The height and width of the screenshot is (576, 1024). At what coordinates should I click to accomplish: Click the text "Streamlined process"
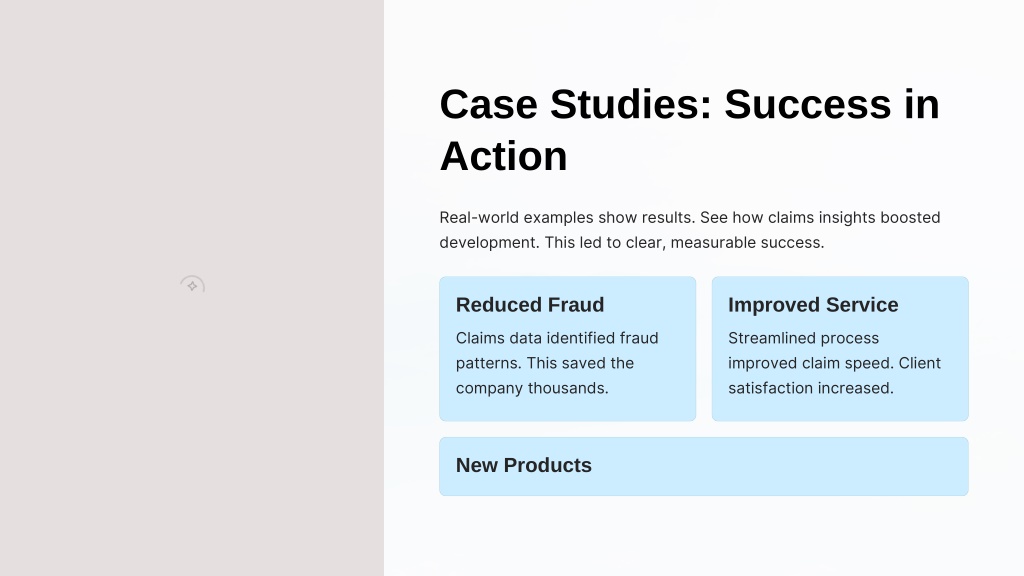[x=803, y=338]
